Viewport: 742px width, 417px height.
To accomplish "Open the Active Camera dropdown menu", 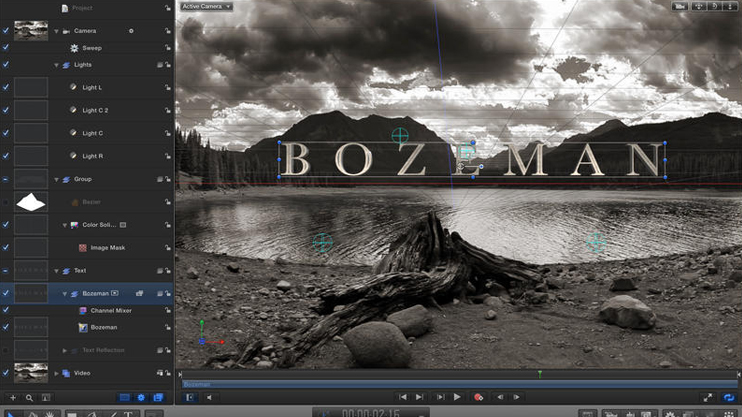I will tap(206, 6).
